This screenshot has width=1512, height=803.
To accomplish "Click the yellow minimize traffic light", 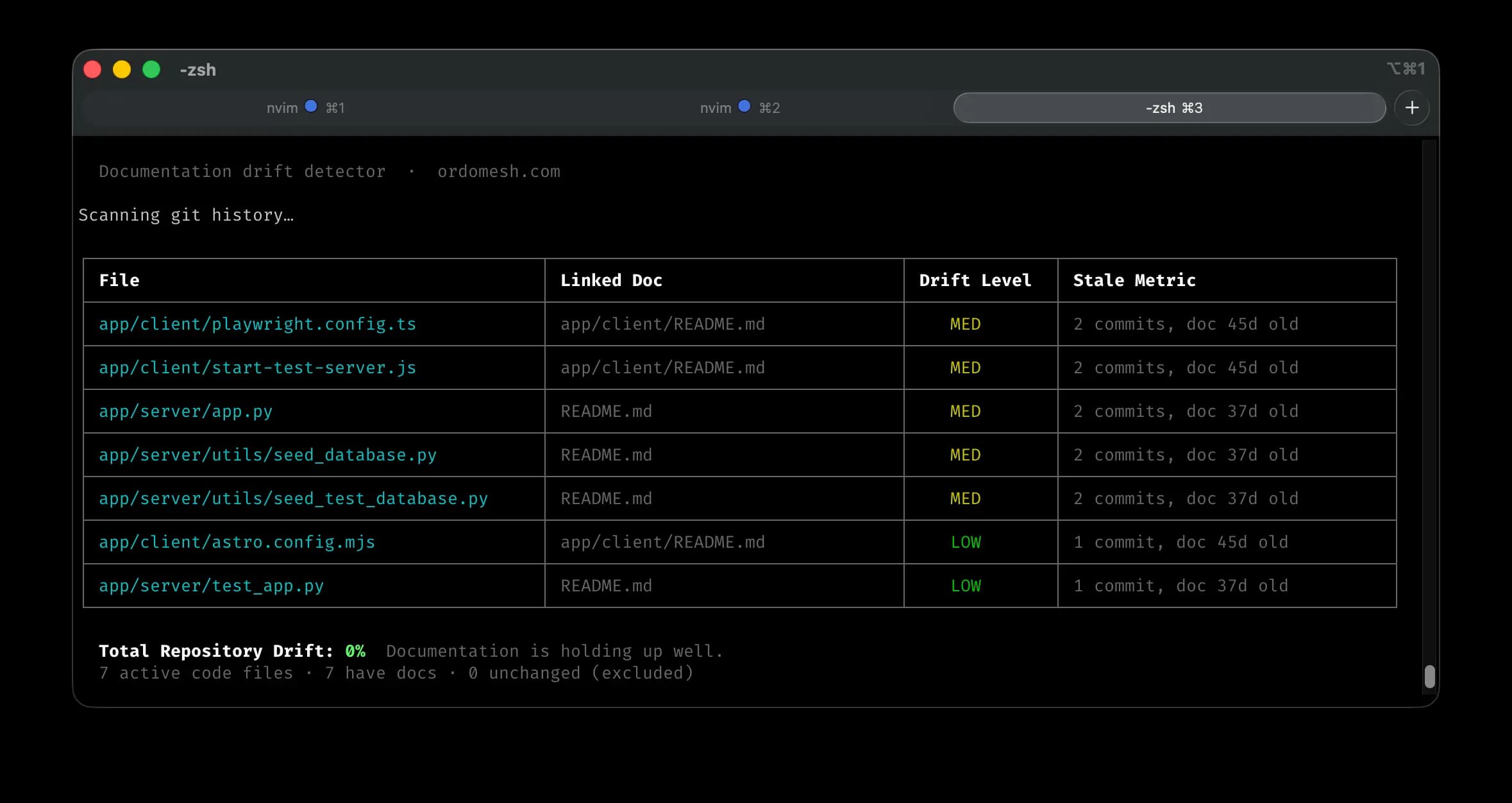I will click(122, 69).
